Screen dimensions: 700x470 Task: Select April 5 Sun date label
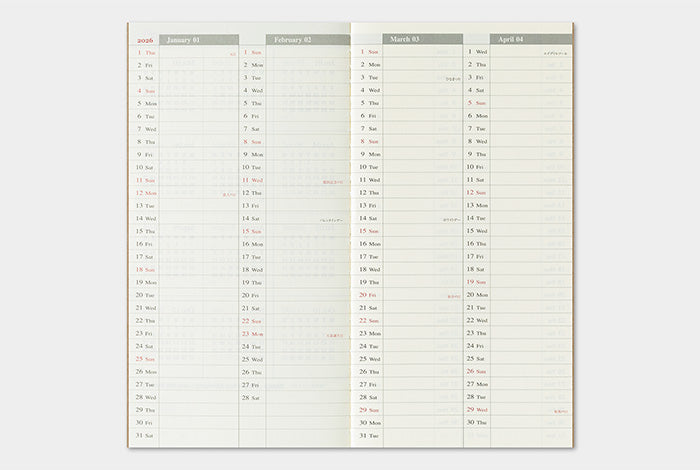(476, 103)
